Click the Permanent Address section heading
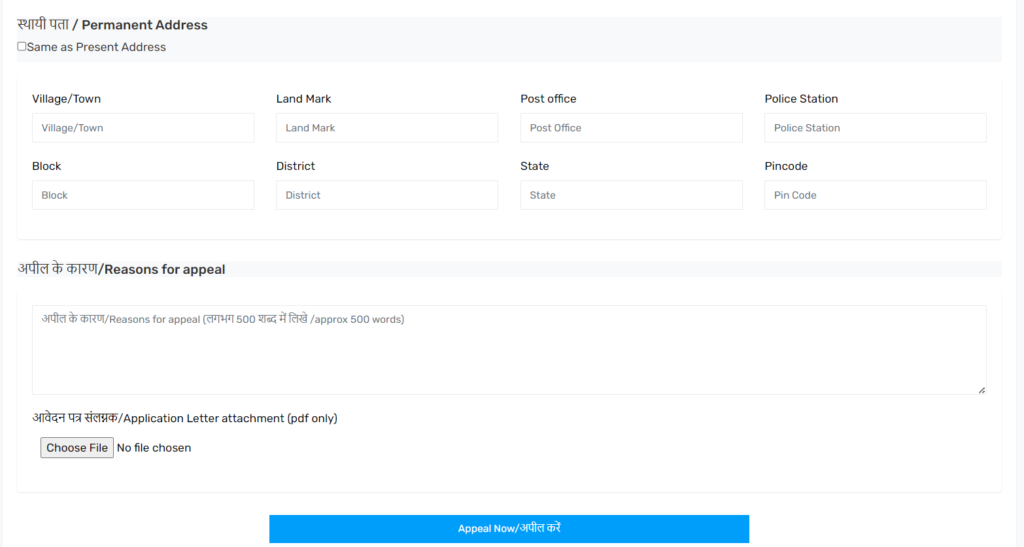 (x=113, y=25)
